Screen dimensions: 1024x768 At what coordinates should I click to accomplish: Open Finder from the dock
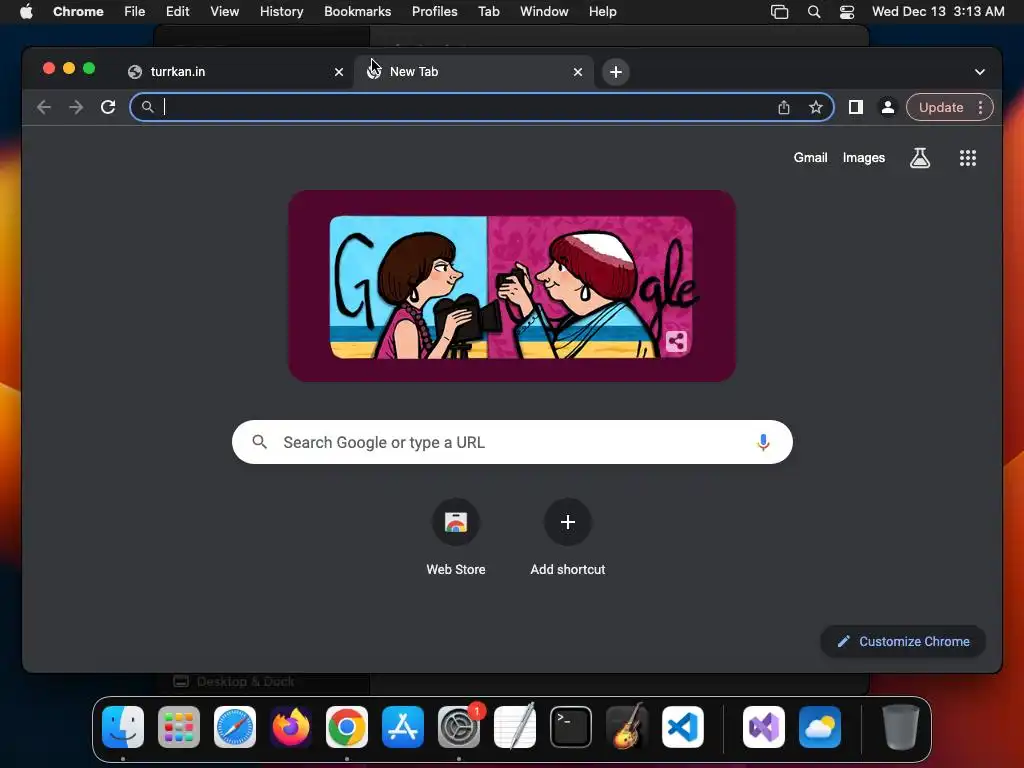pyautogui.click(x=123, y=727)
